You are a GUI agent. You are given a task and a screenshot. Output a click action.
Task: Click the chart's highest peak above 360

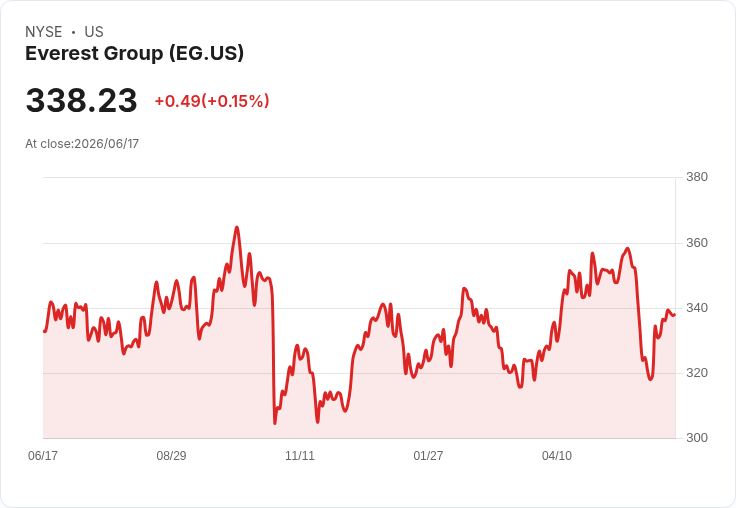237,228
